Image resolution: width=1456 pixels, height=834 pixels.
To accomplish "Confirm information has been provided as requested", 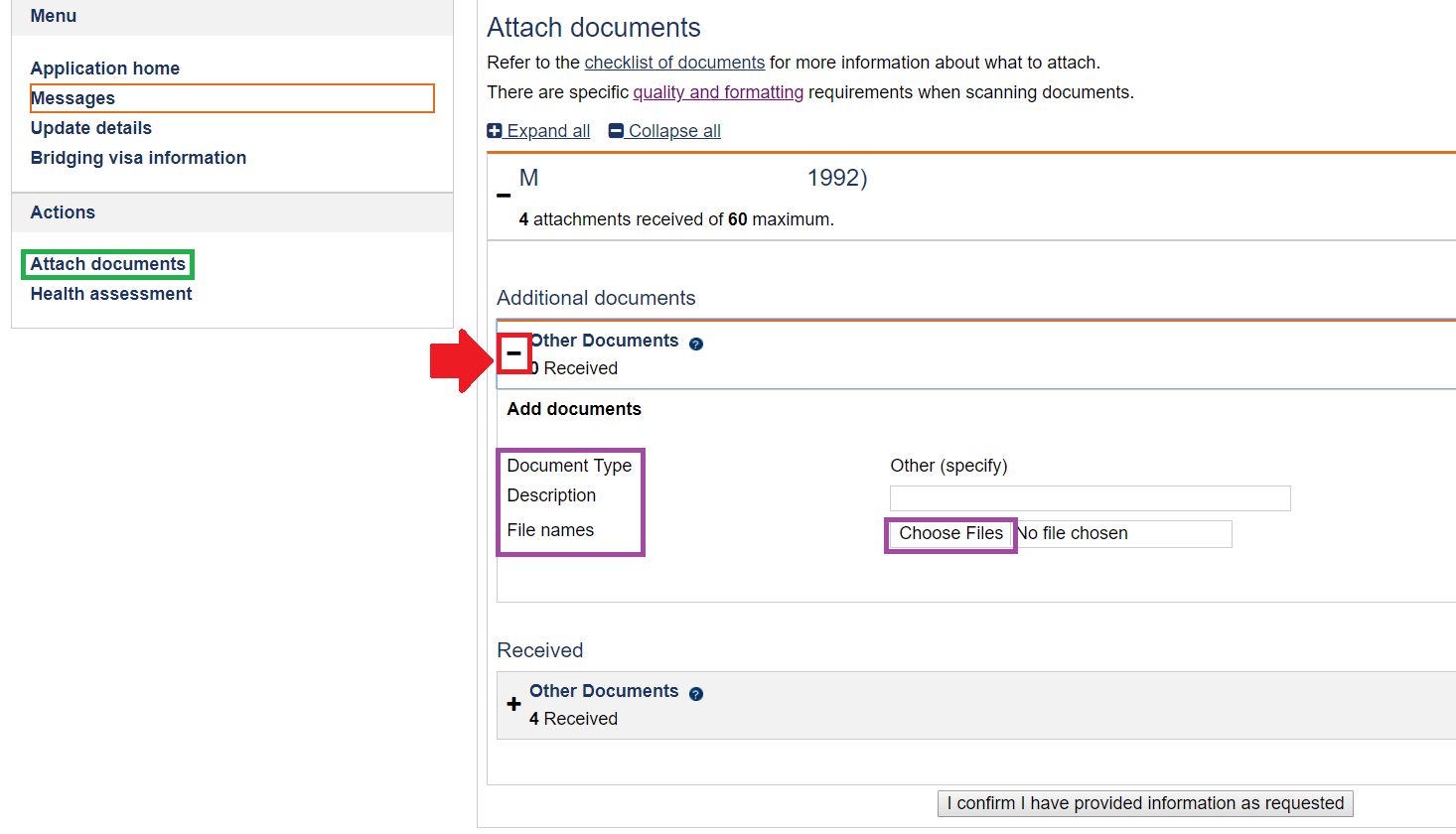I will 1145,803.
